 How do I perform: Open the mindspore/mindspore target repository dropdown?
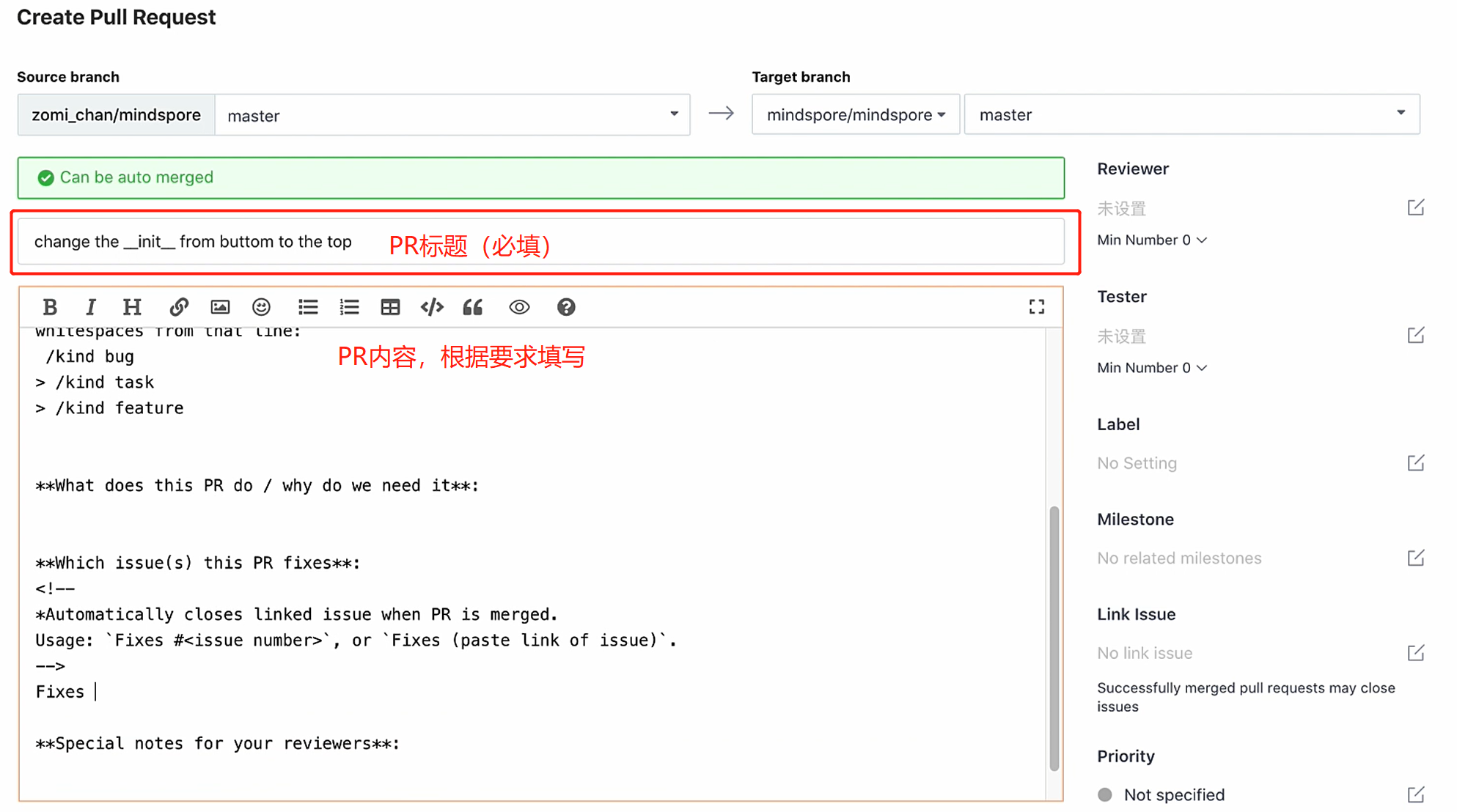point(856,114)
